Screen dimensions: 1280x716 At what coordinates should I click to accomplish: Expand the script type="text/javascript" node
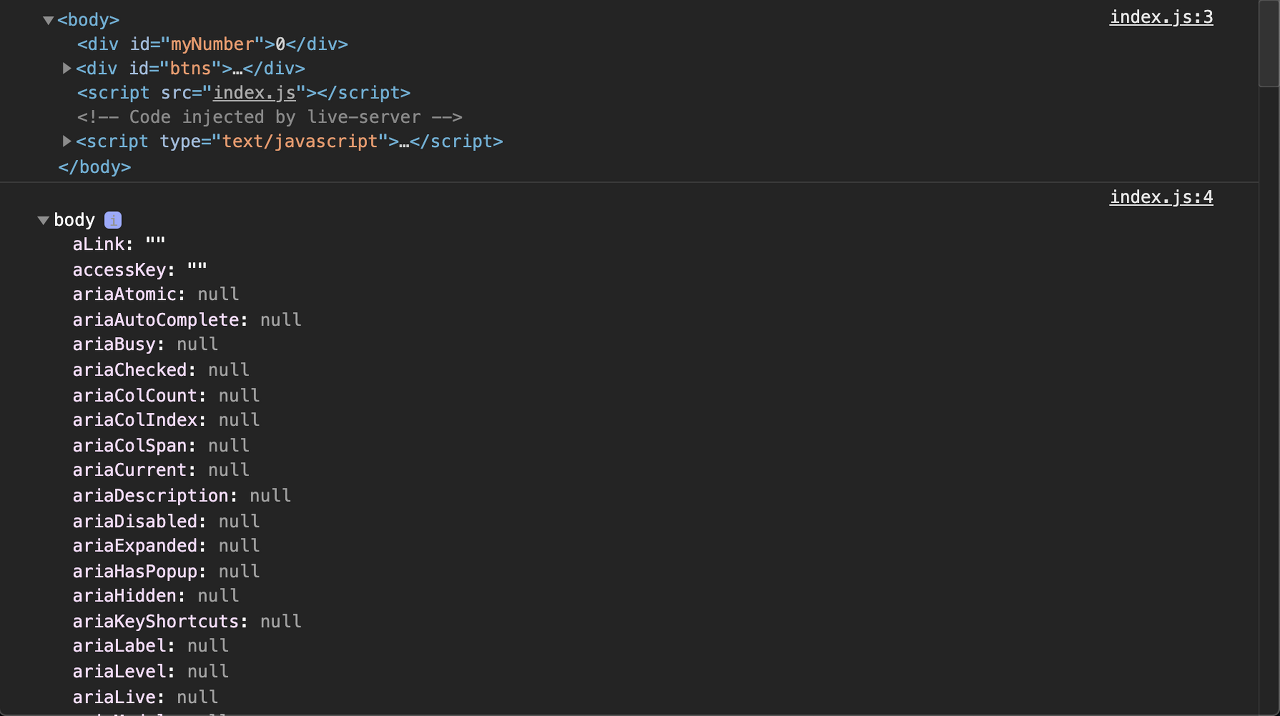[x=67, y=141]
